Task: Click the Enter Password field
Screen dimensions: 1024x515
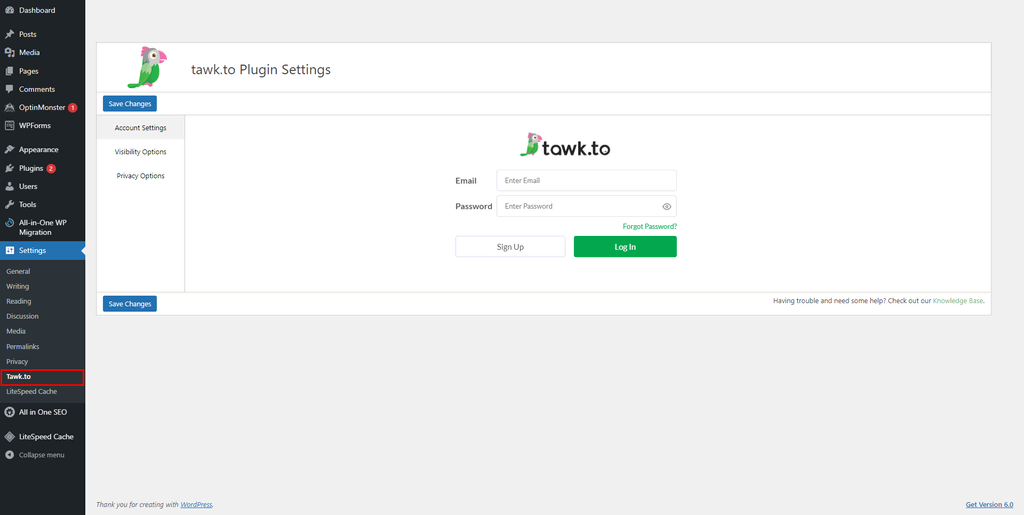Action: (586, 206)
